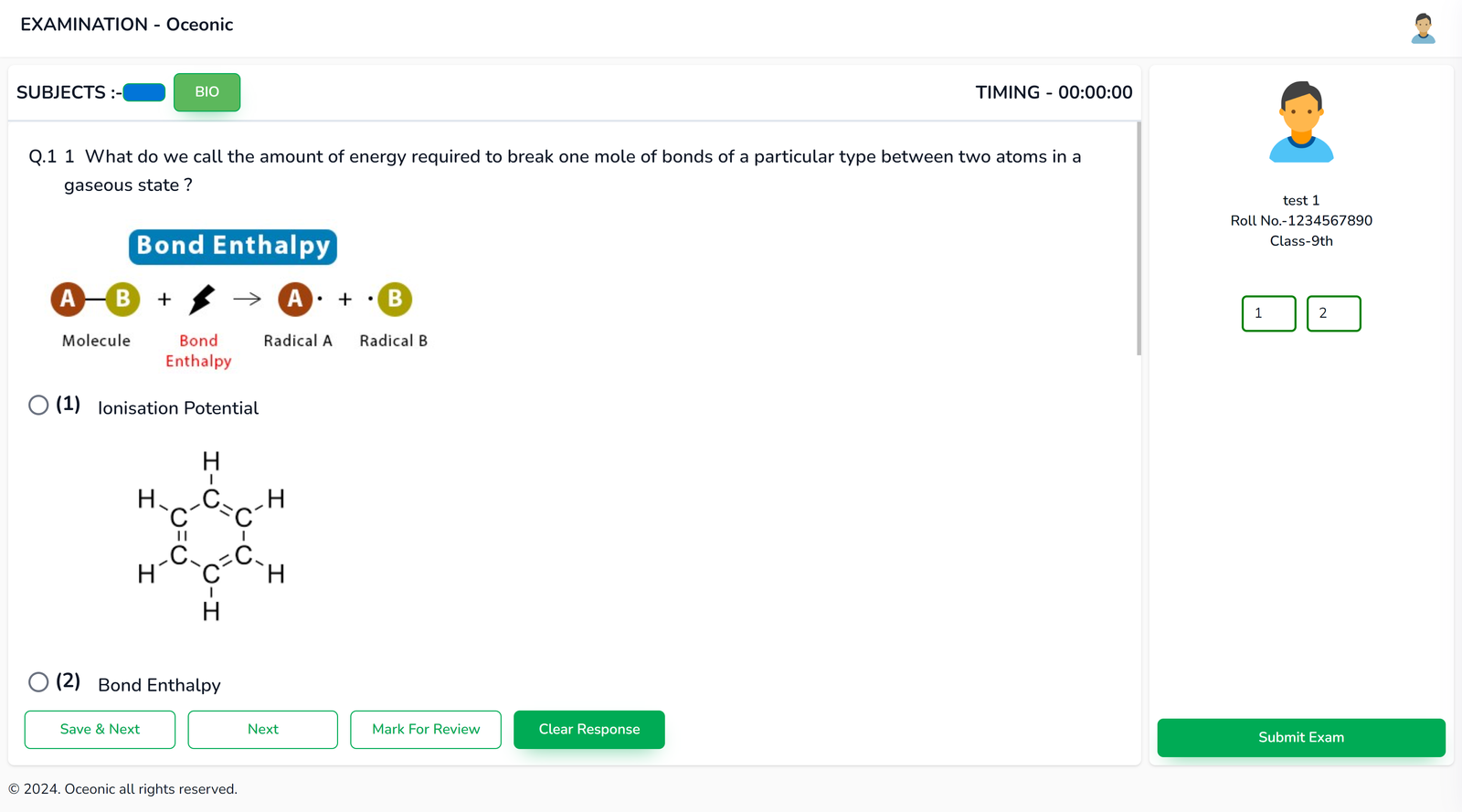The height and width of the screenshot is (812, 1462).
Task: Click the profile avatar in top-right header
Action: pyautogui.click(x=1423, y=28)
